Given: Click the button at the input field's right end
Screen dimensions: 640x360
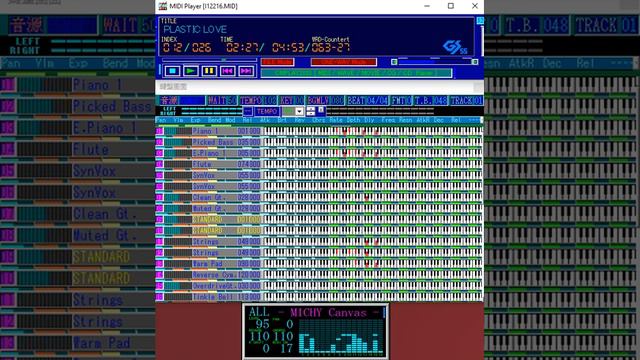Looking at the screenshot, I should pos(478,87).
